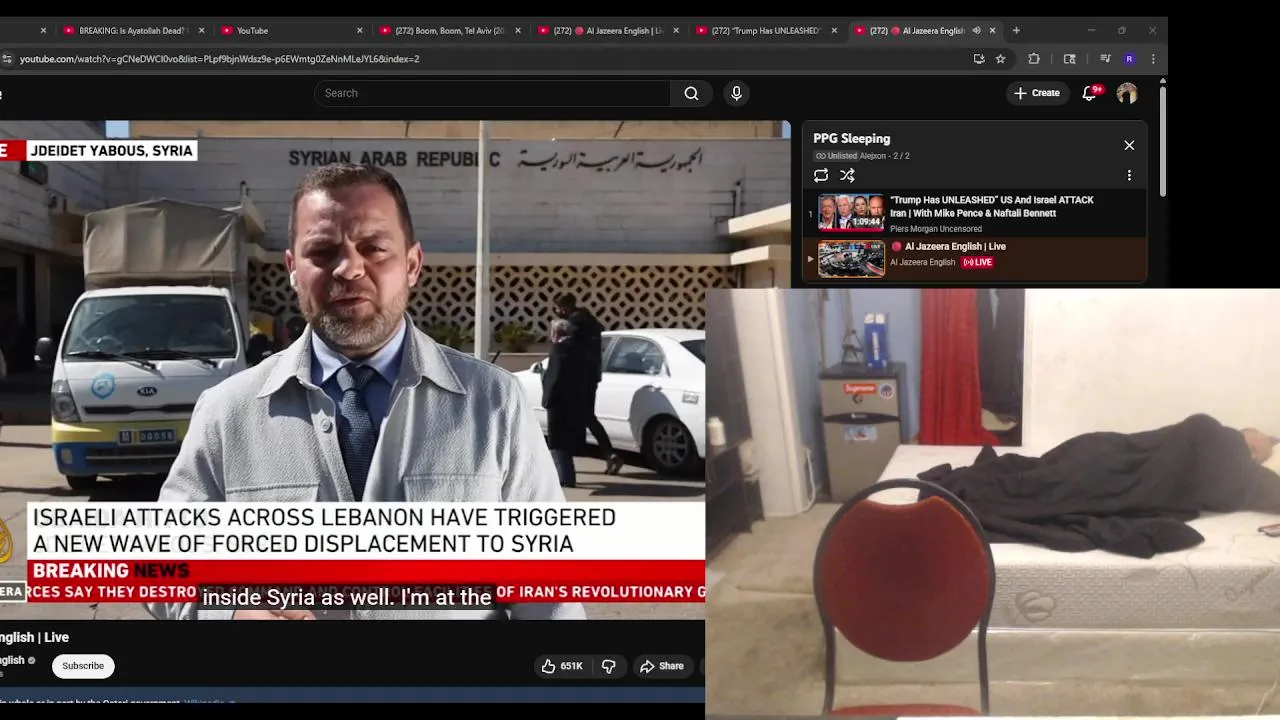Close the 'Trump Has UNLEASHED' tab
Image resolution: width=1280 pixels, height=720 pixels.
click(x=833, y=30)
